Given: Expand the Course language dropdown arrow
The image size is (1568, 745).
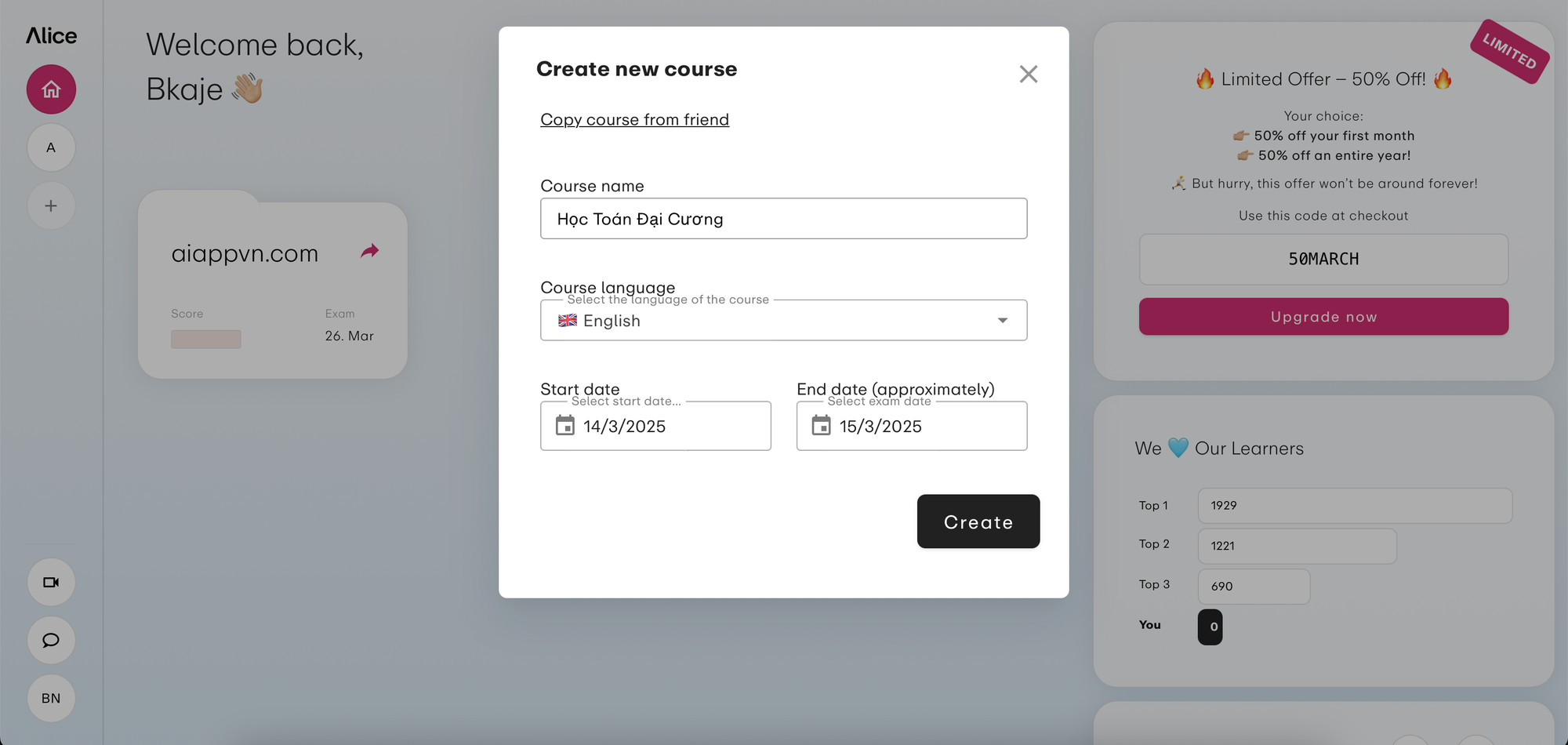Looking at the screenshot, I should 1003,320.
